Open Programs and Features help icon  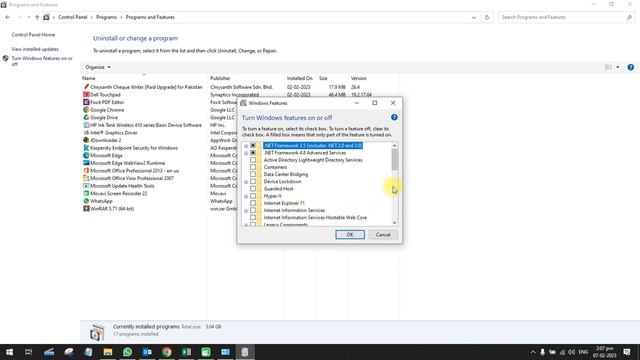(631, 67)
